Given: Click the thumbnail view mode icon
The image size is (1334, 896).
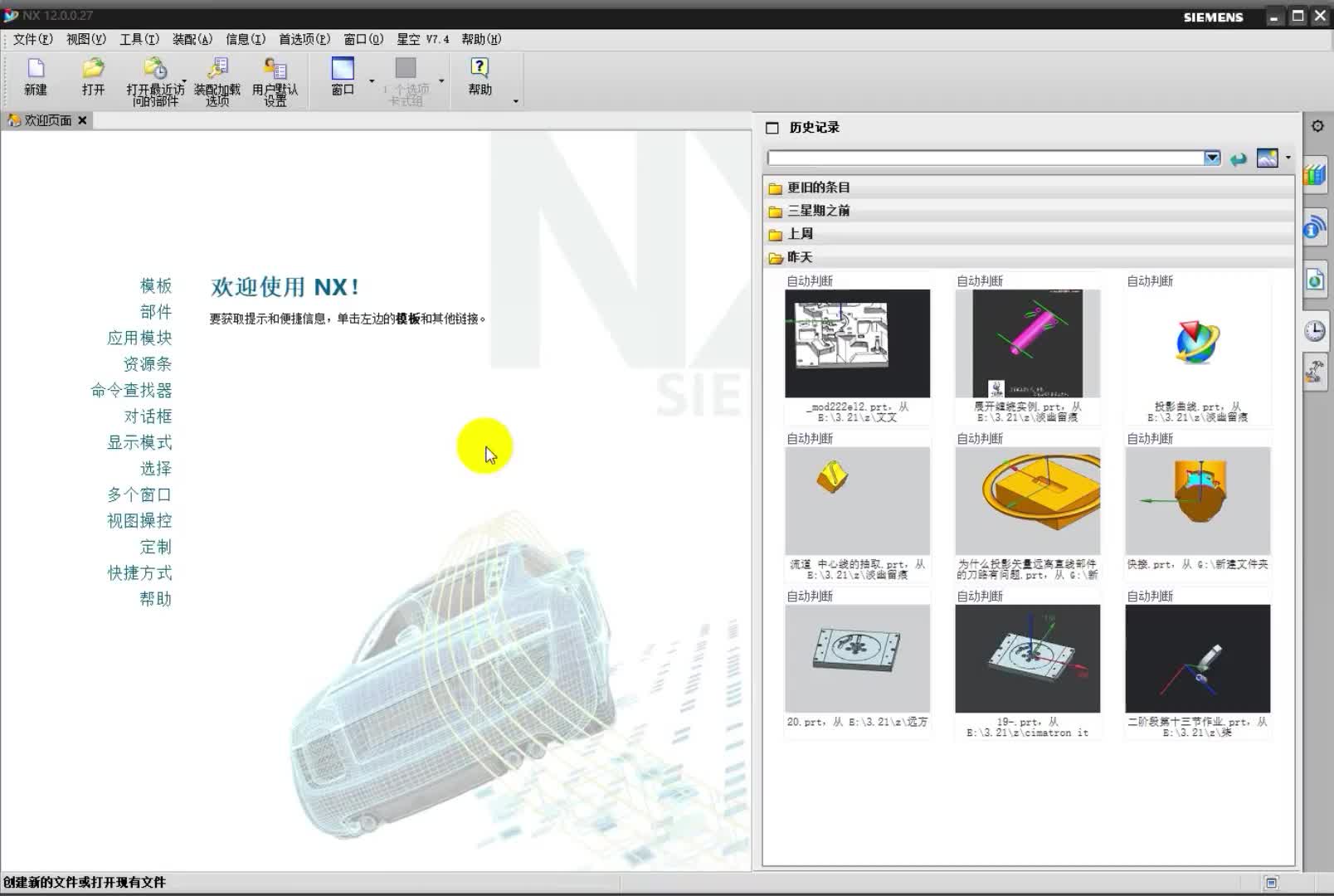Looking at the screenshot, I should point(1268,158).
